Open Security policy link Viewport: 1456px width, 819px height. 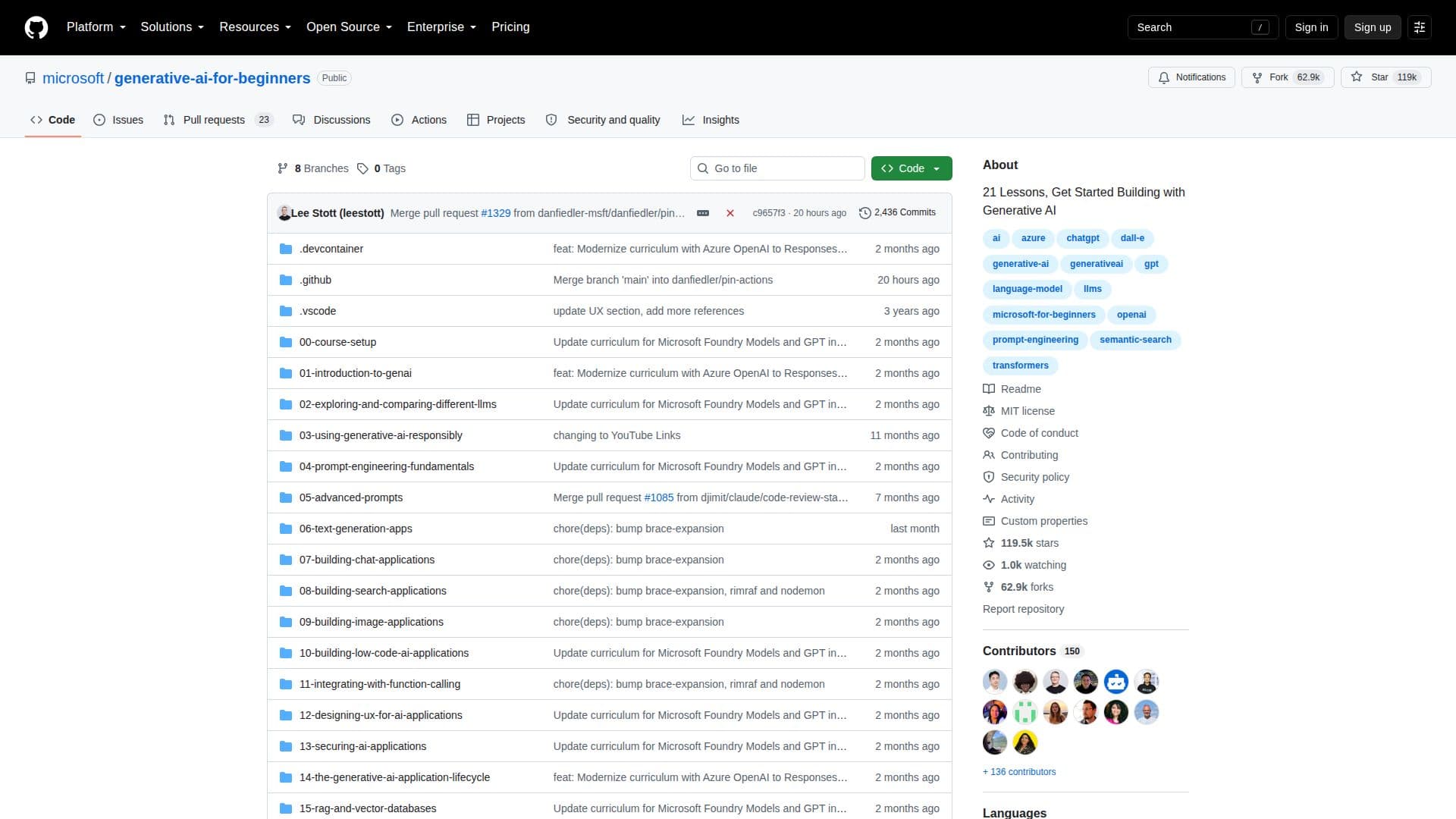(1026, 477)
